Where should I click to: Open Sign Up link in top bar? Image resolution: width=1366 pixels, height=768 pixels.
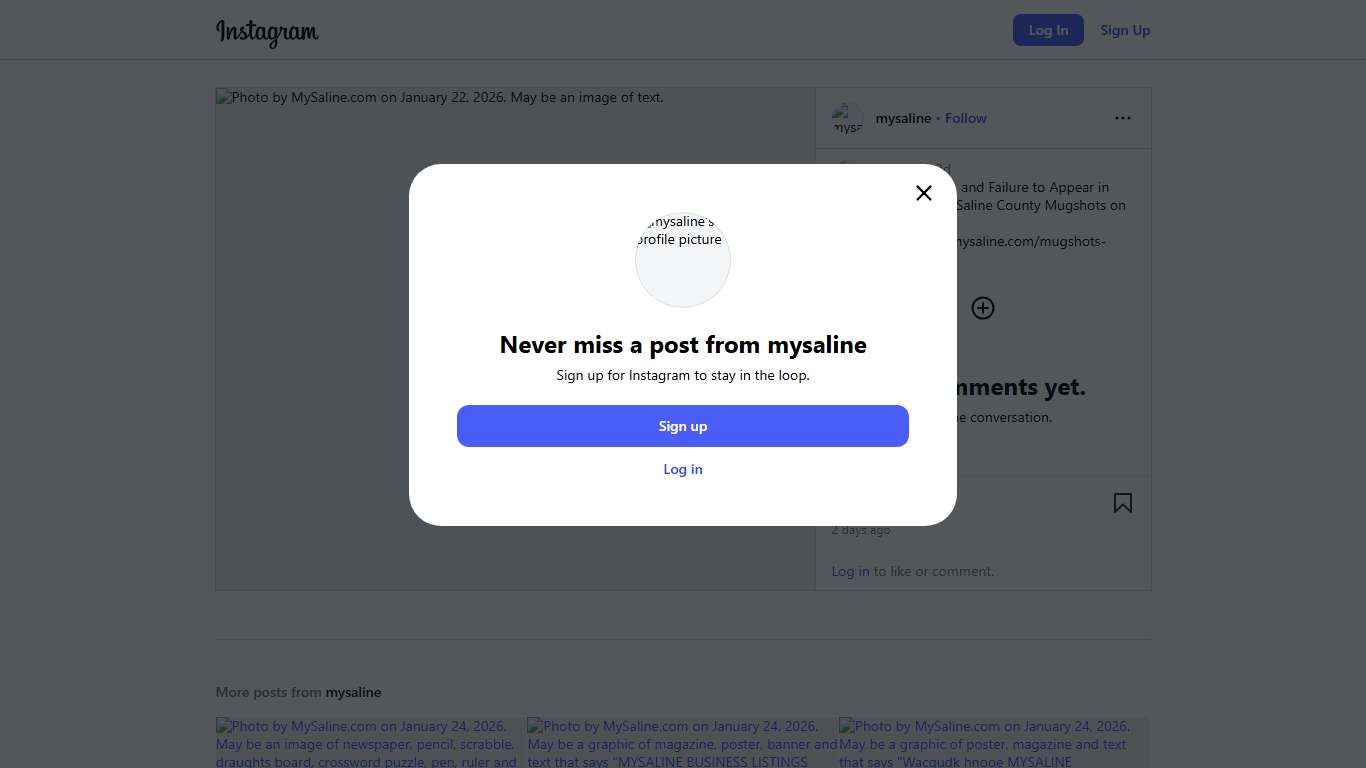pyautogui.click(x=1125, y=30)
